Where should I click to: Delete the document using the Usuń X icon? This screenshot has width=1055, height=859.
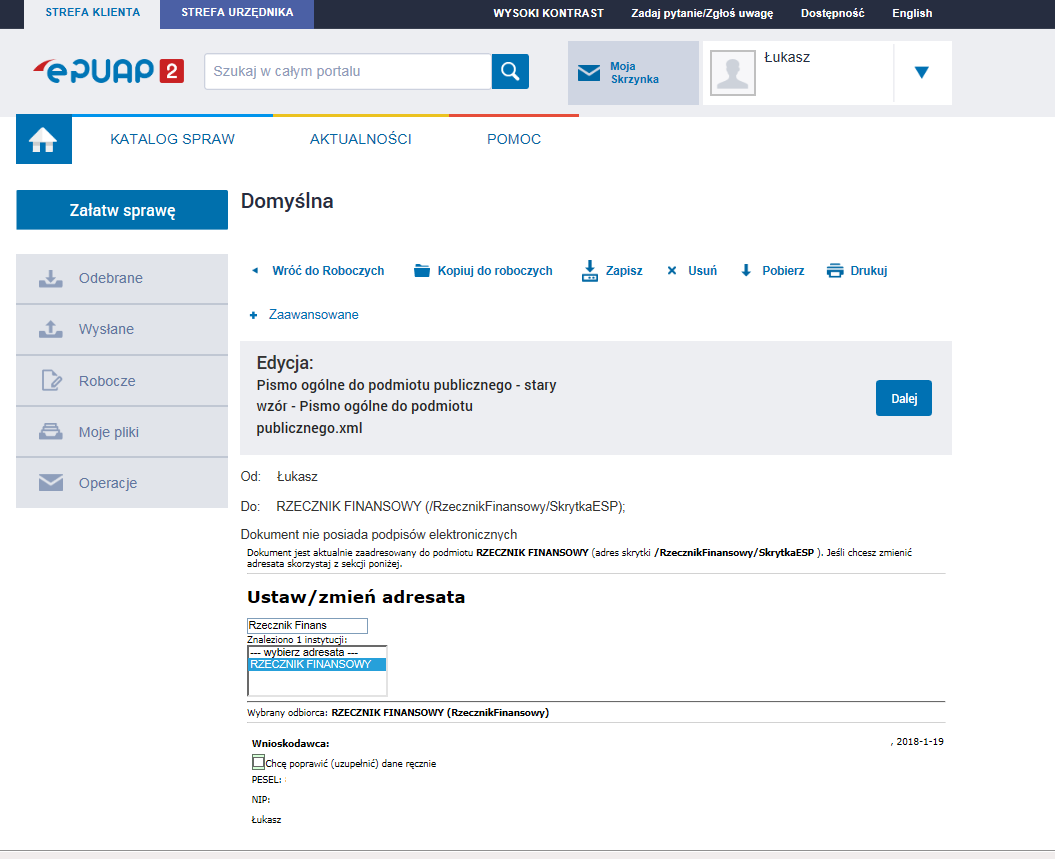670,270
